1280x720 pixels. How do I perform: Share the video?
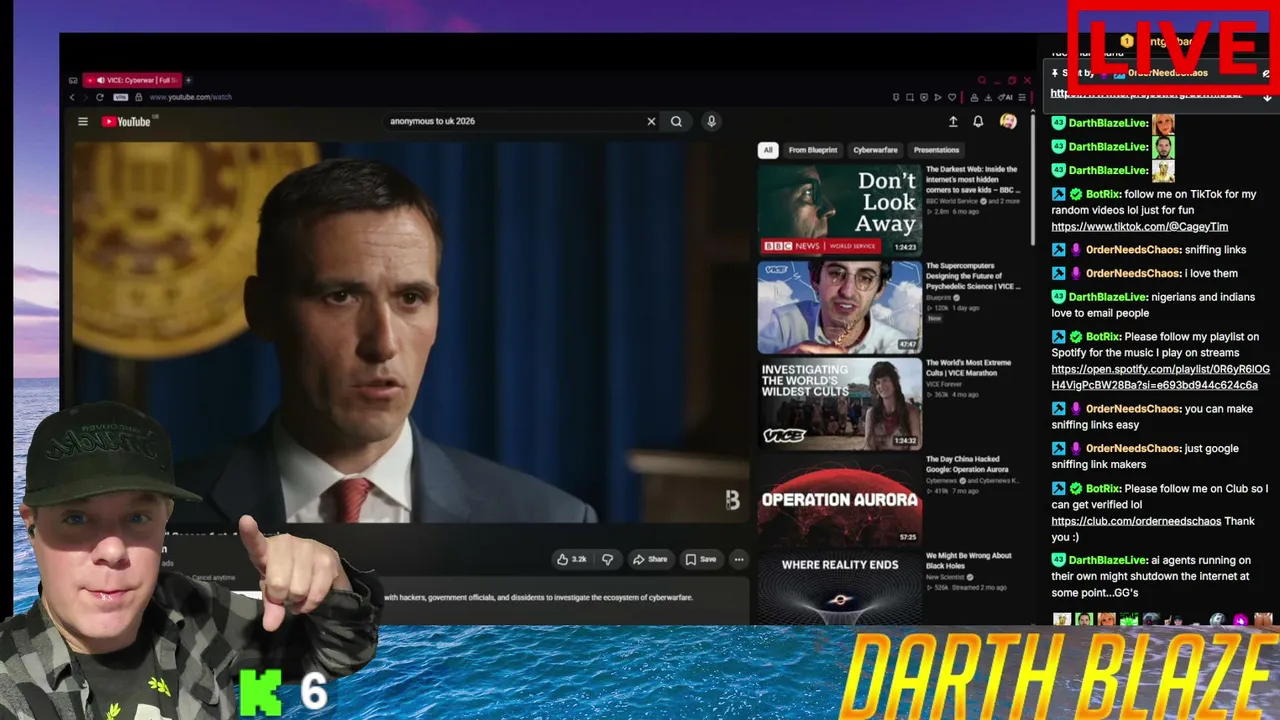click(650, 559)
